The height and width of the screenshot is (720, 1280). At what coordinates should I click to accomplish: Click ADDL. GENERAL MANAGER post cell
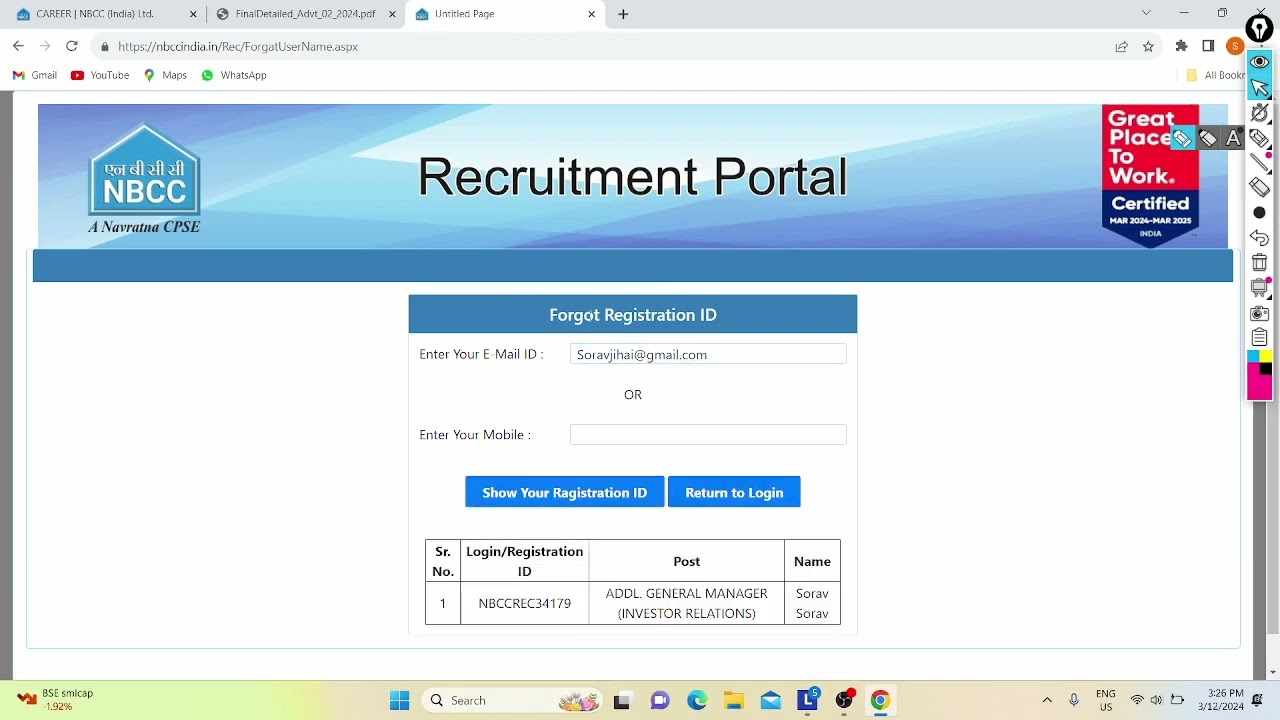686,603
